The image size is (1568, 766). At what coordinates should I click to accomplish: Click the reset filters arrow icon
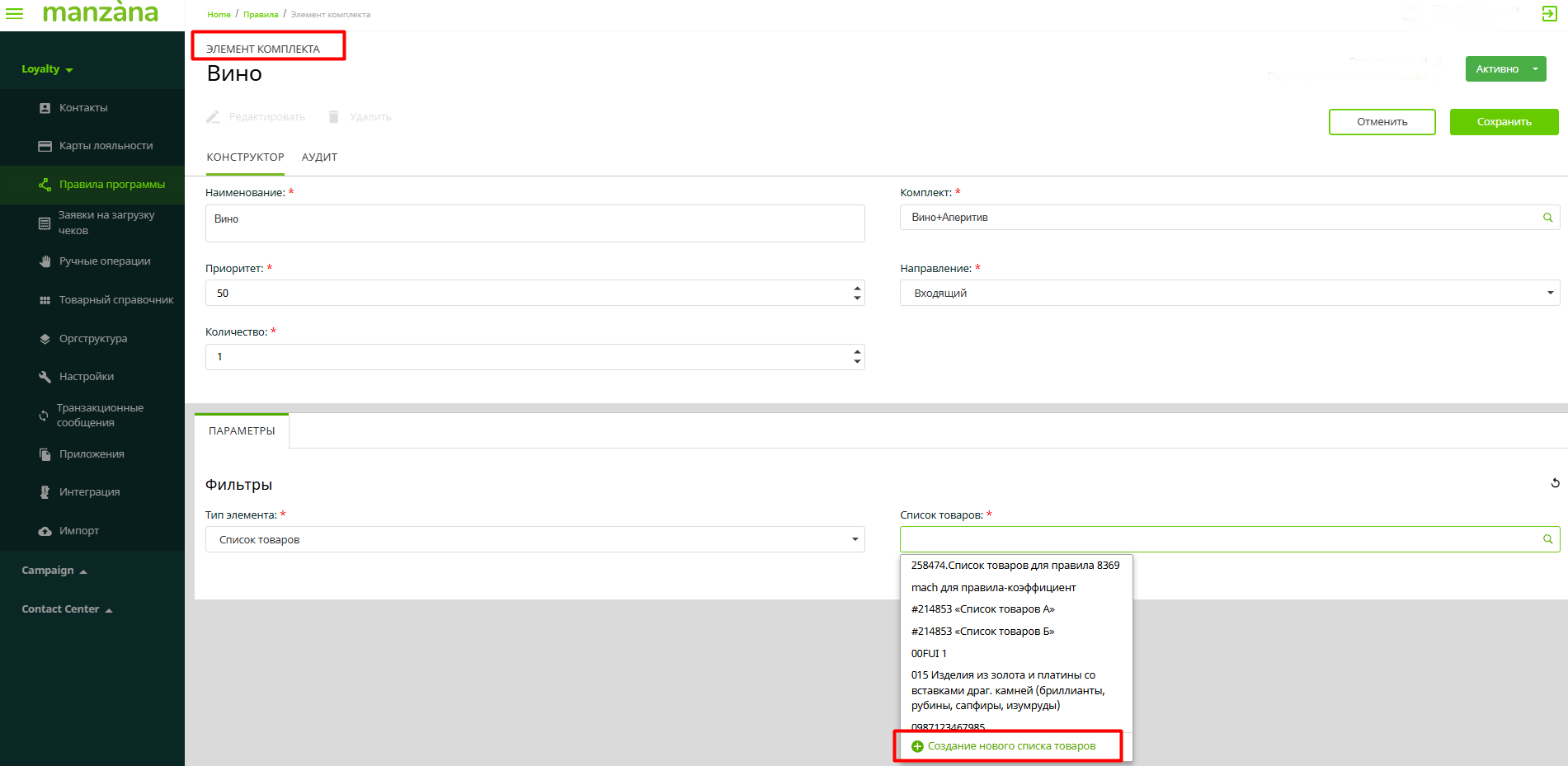click(x=1555, y=483)
